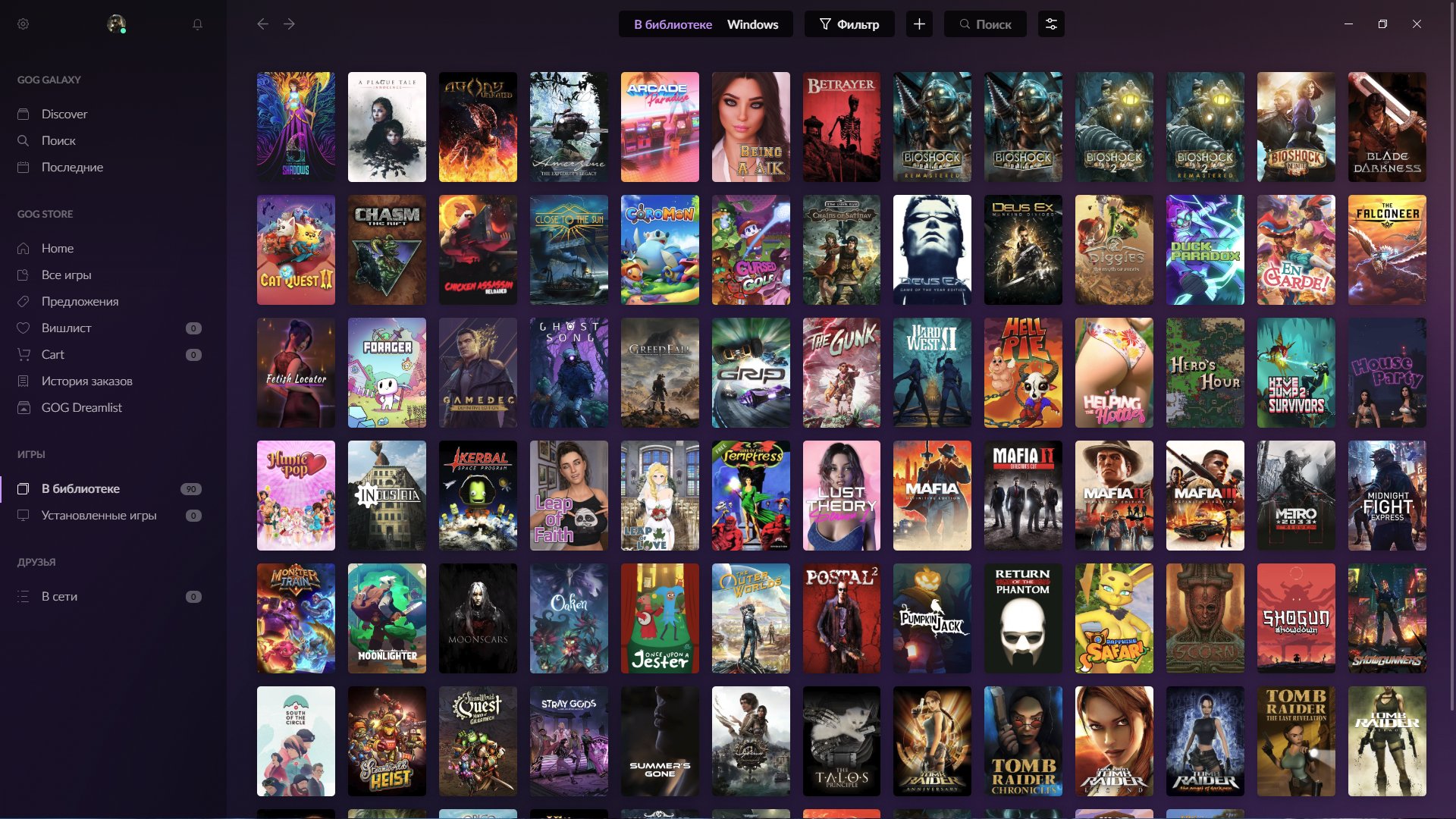Click the Все игры icon
The height and width of the screenshot is (819, 1456).
point(24,275)
